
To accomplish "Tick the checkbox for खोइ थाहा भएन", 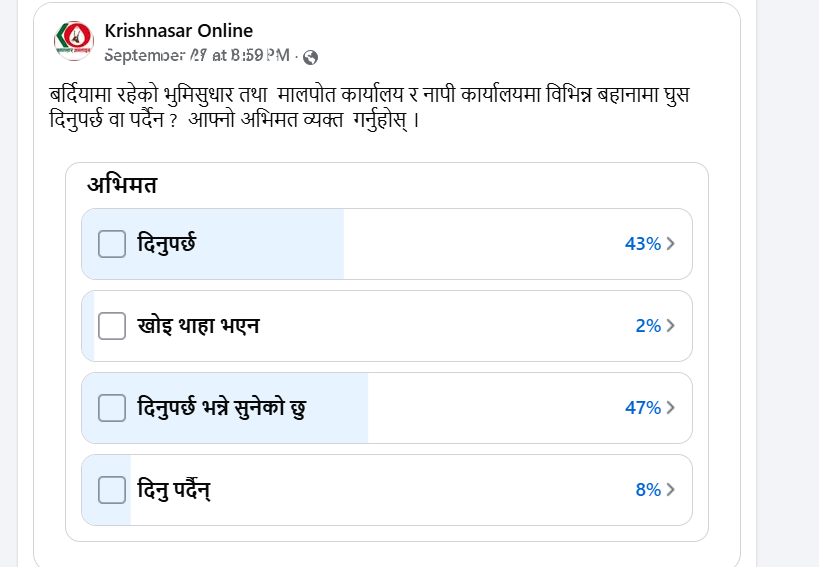I will 112,326.
